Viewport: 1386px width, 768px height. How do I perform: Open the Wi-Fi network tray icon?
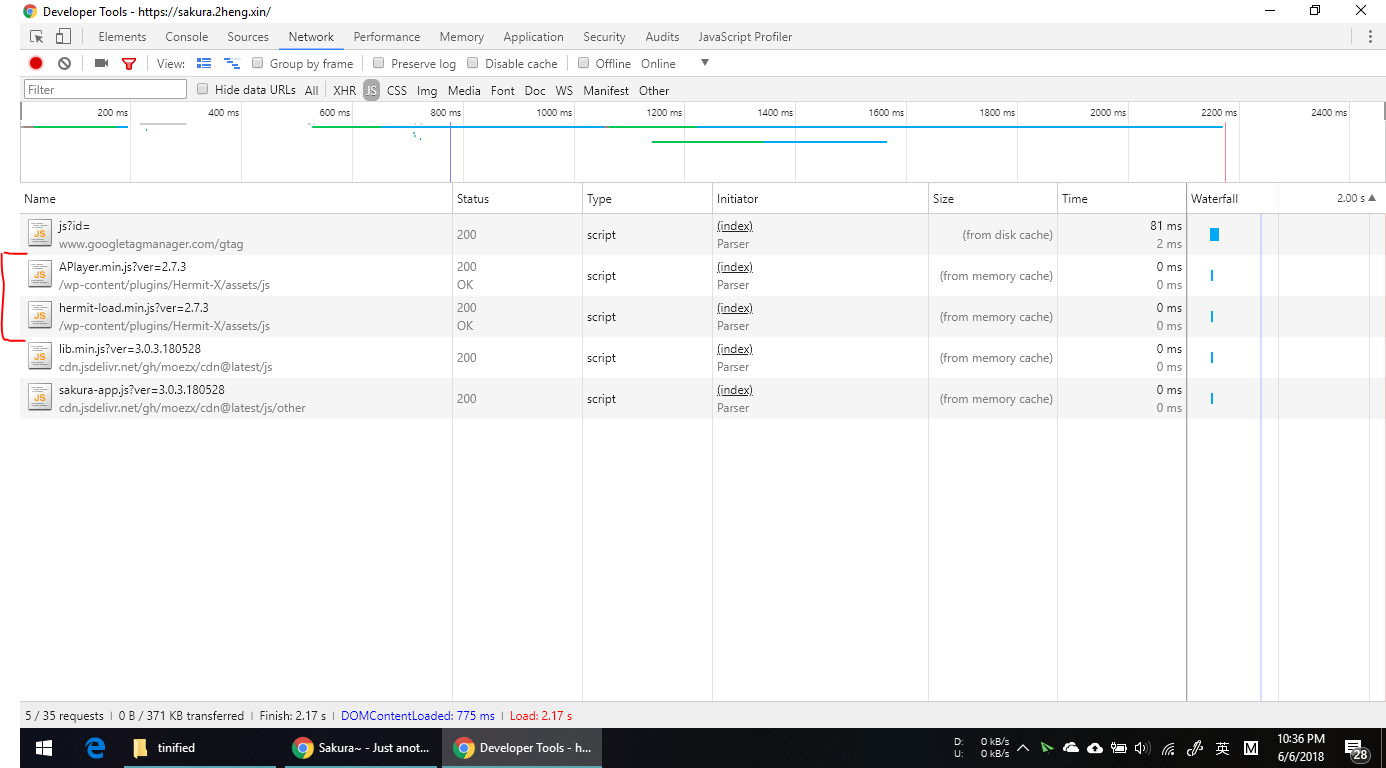1168,748
